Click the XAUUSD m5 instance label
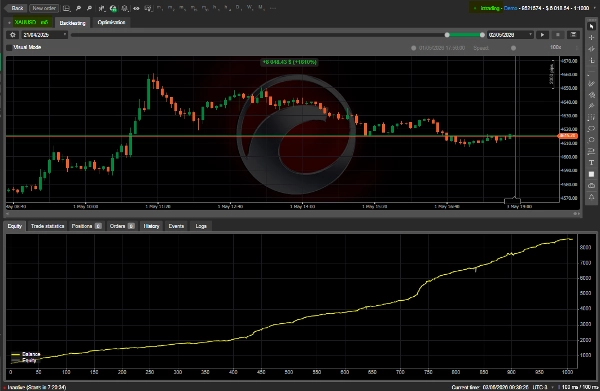Viewport: 600px width, 391px height. [x=31, y=22]
